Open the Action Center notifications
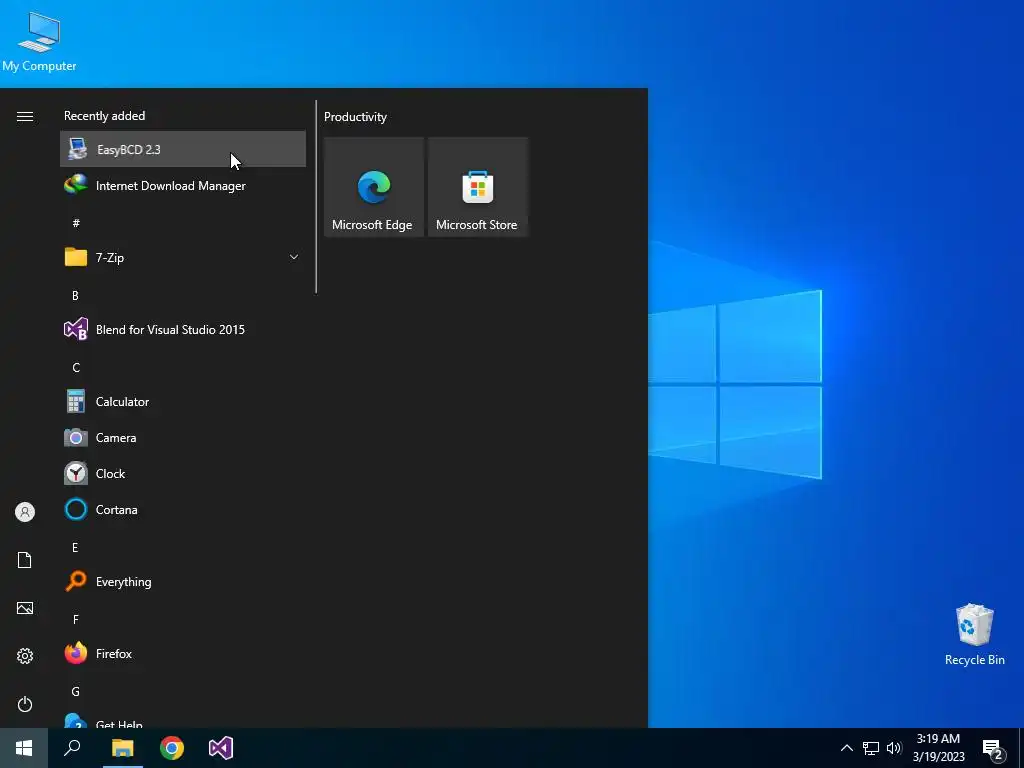1024x768 pixels. click(993, 749)
